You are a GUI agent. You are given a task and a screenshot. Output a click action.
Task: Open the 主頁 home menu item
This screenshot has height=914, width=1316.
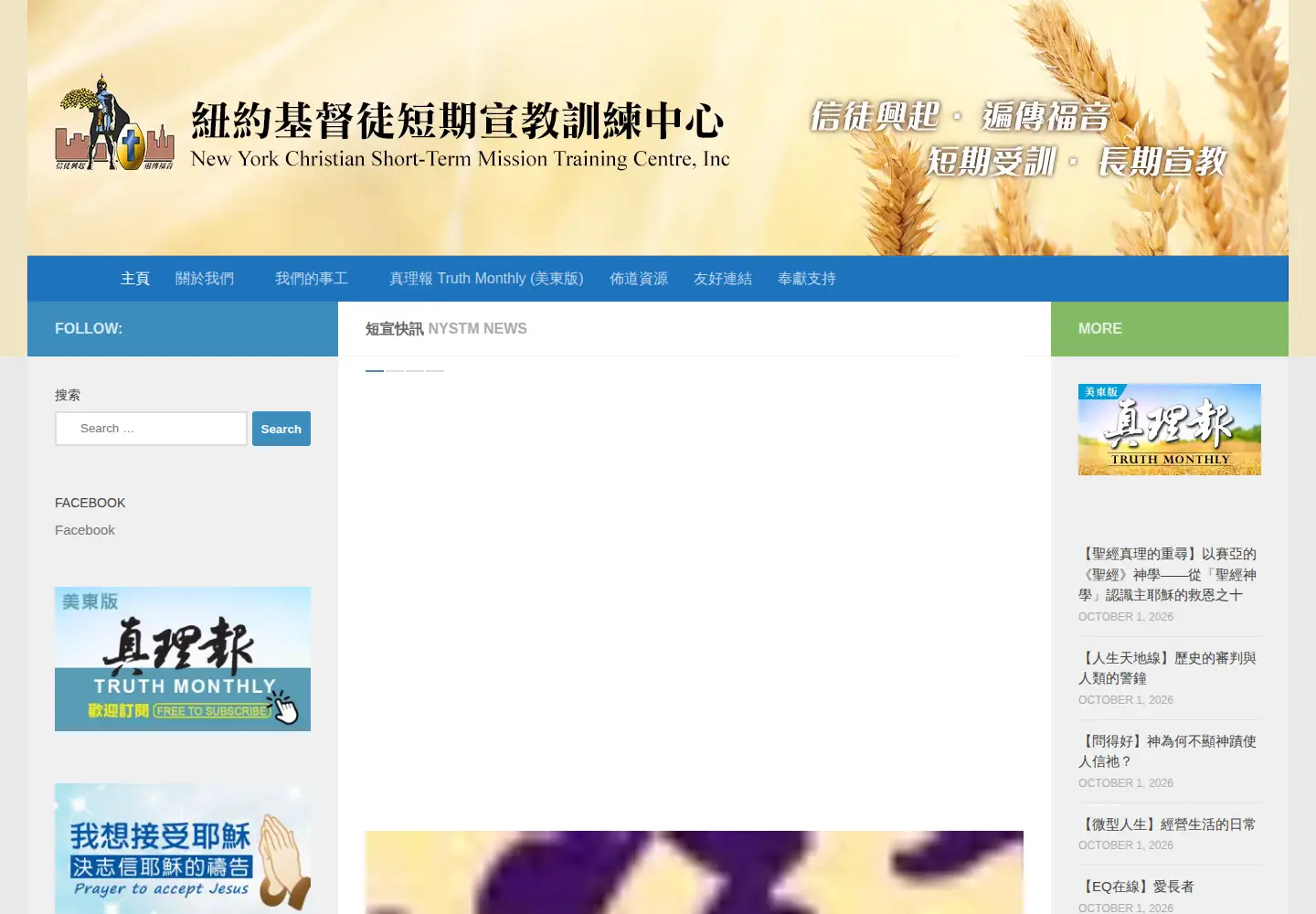pyautogui.click(x=135, y=279)
